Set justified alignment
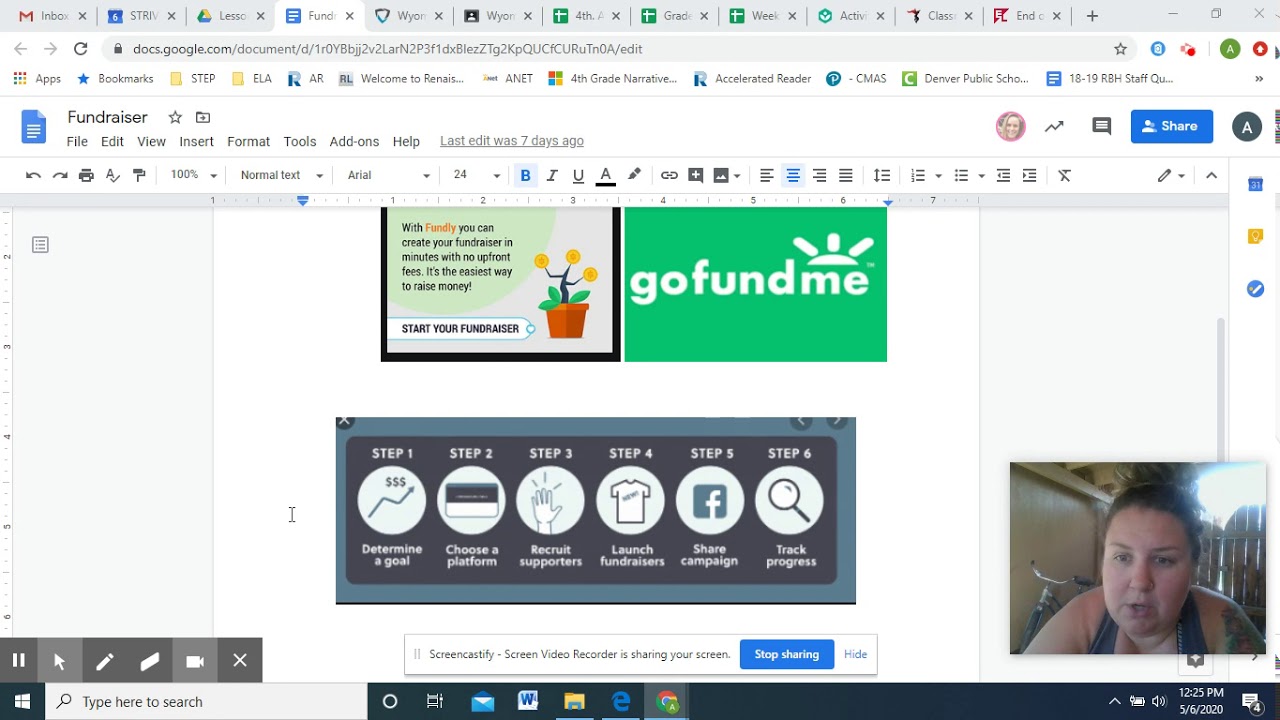The width and height of the screenshot is (1280, 720). point(846,175)
